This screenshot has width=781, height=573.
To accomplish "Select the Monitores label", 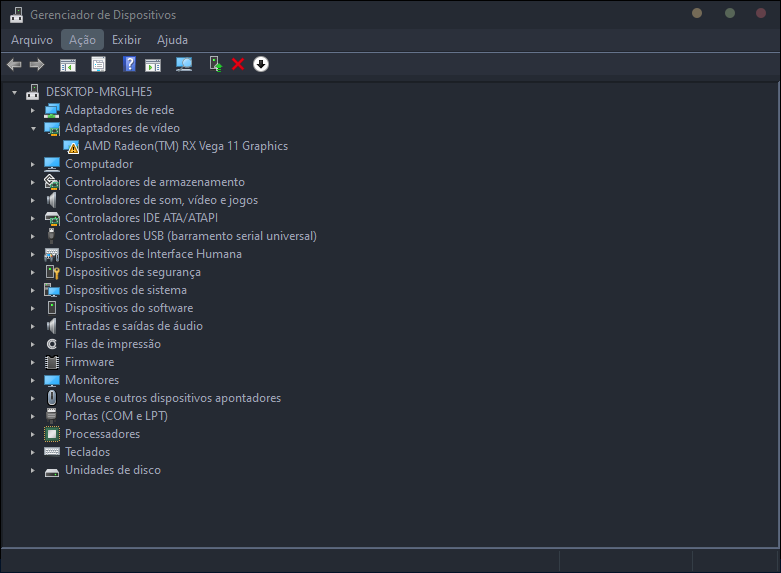I will pos(92,380).
